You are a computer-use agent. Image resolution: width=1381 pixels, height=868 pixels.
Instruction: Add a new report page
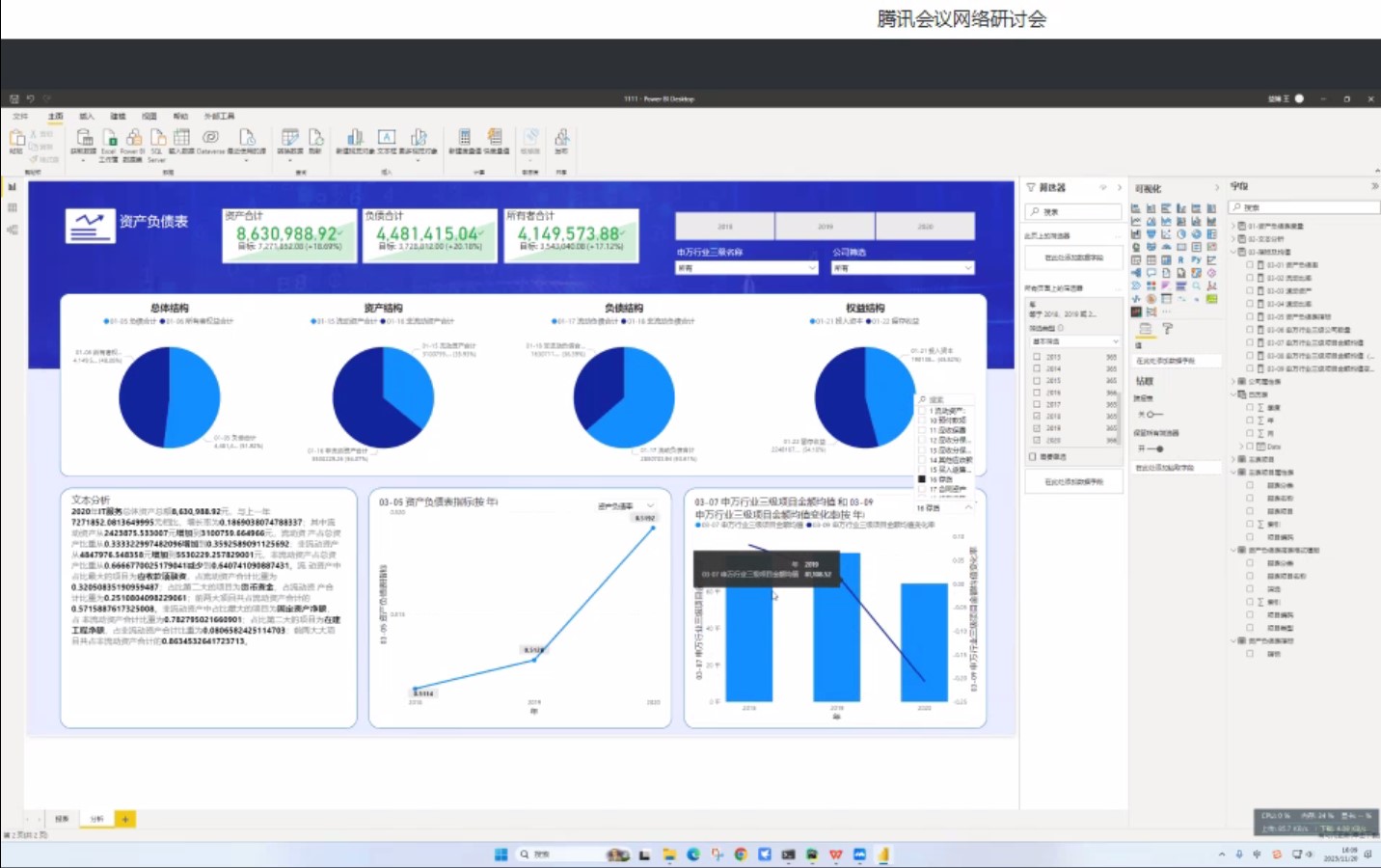tap(124, 819)
